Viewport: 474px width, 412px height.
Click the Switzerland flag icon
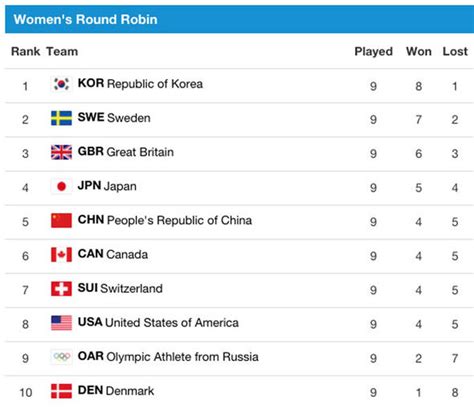(61, 289)
